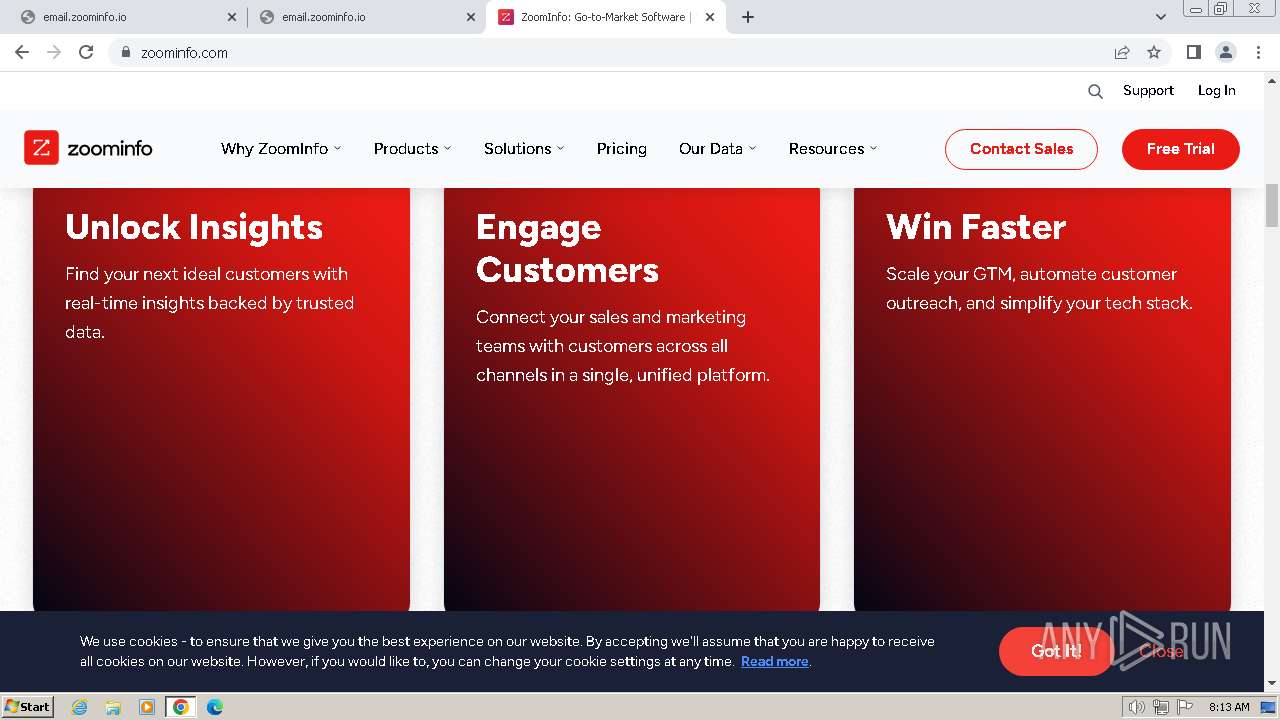This screenshot has height=720, width=1280.
Task: Expand the Resources dropdown
Action: pyautogui.click(x=833, y=148)
